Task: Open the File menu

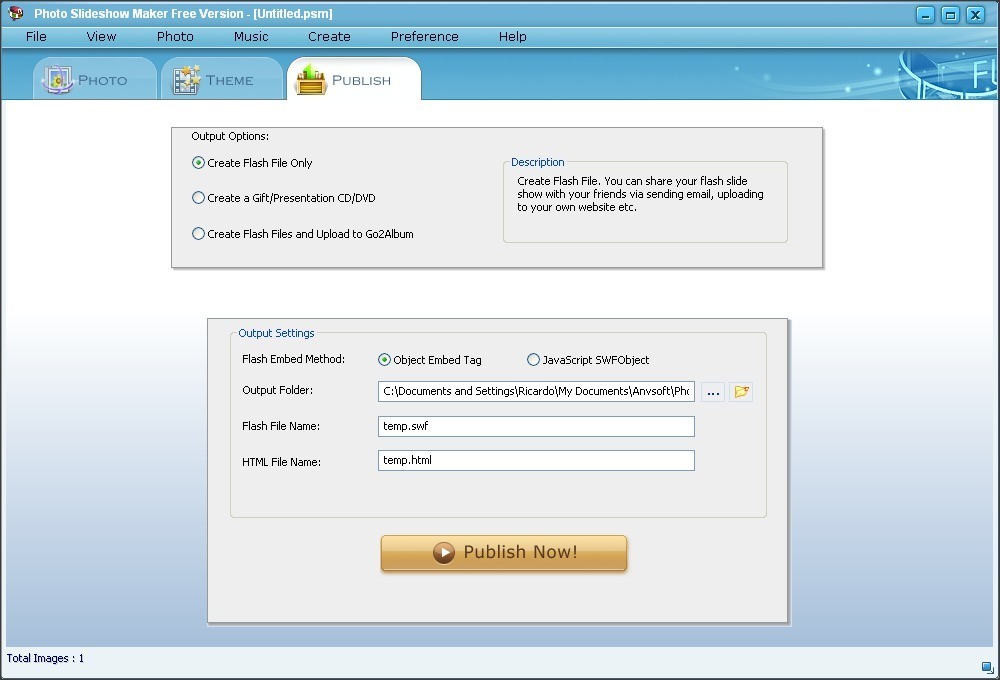Action: (36, 36)
